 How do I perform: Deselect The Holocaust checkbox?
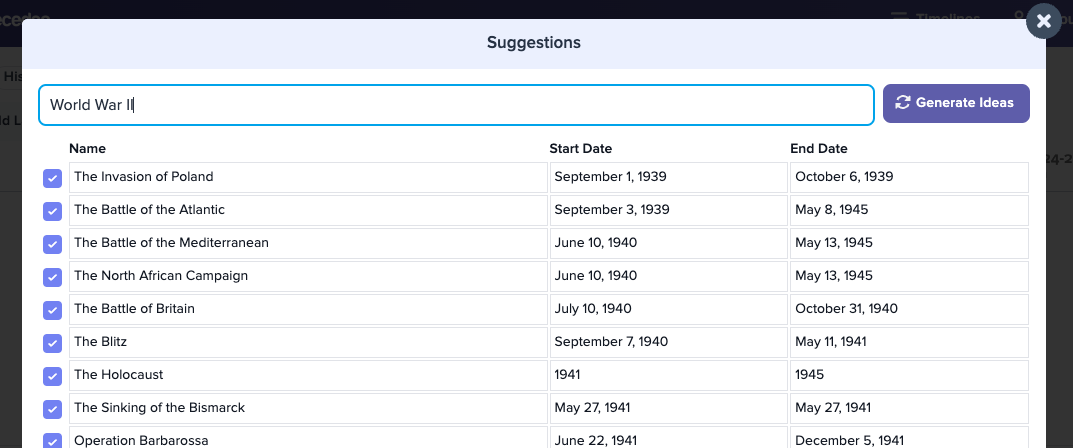click(53, 376)
